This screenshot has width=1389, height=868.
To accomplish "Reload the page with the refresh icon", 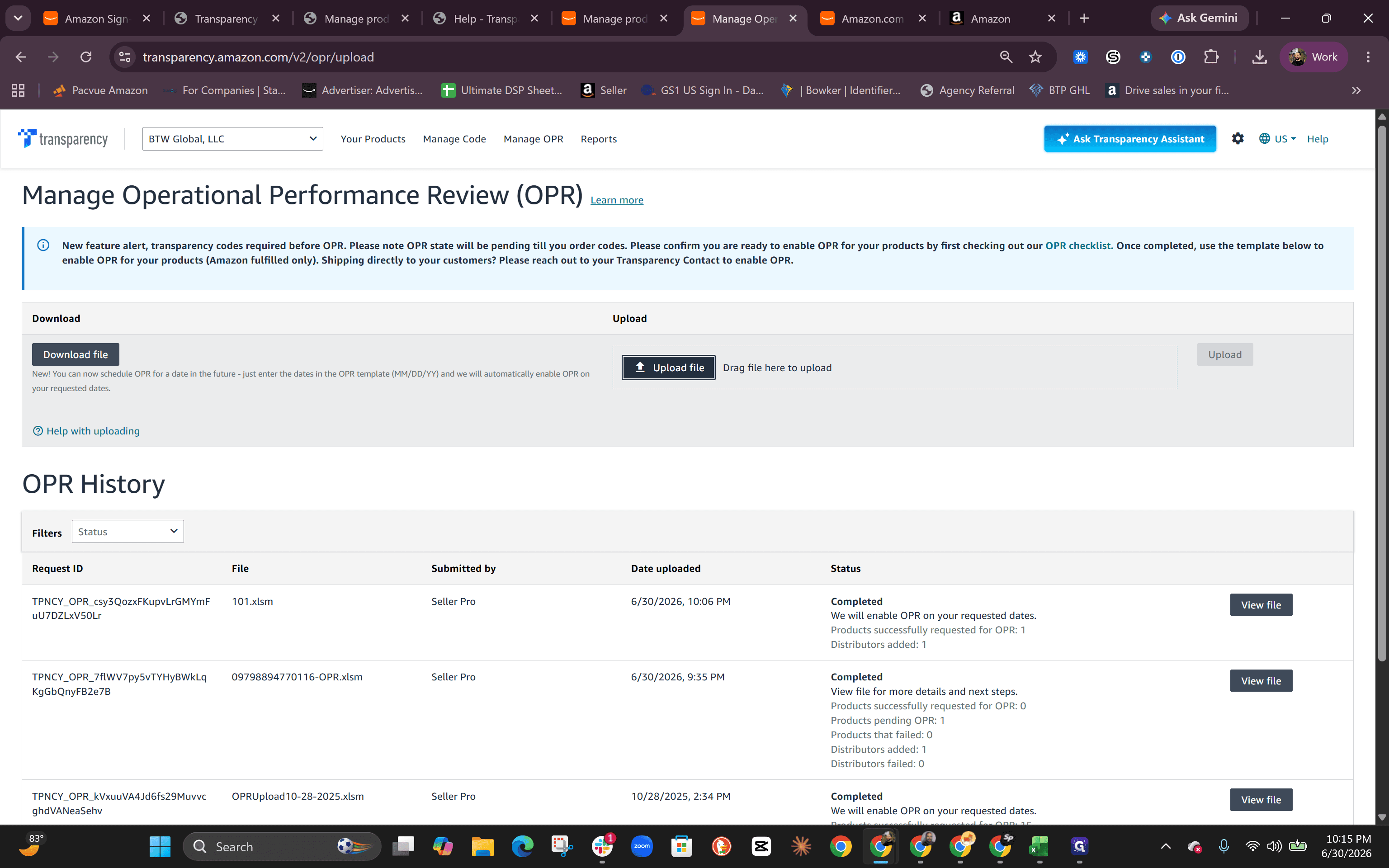I will pyautogui.click(x=86, y=57).
